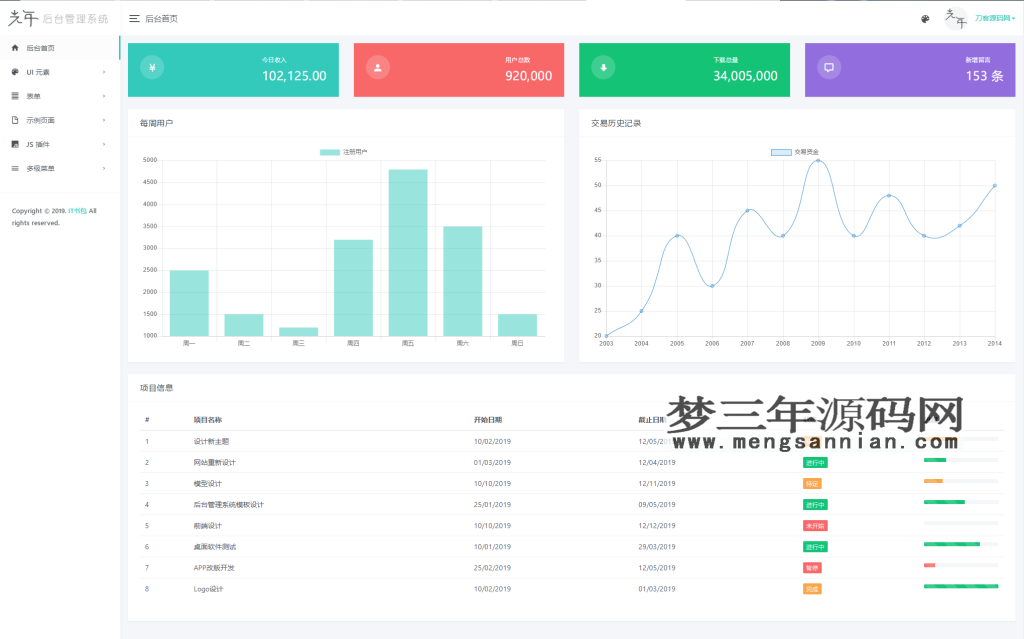Select the 后台首页 home icon in sidebar
The width and height of the screenshot is (1024, 639).
(17, 46)
